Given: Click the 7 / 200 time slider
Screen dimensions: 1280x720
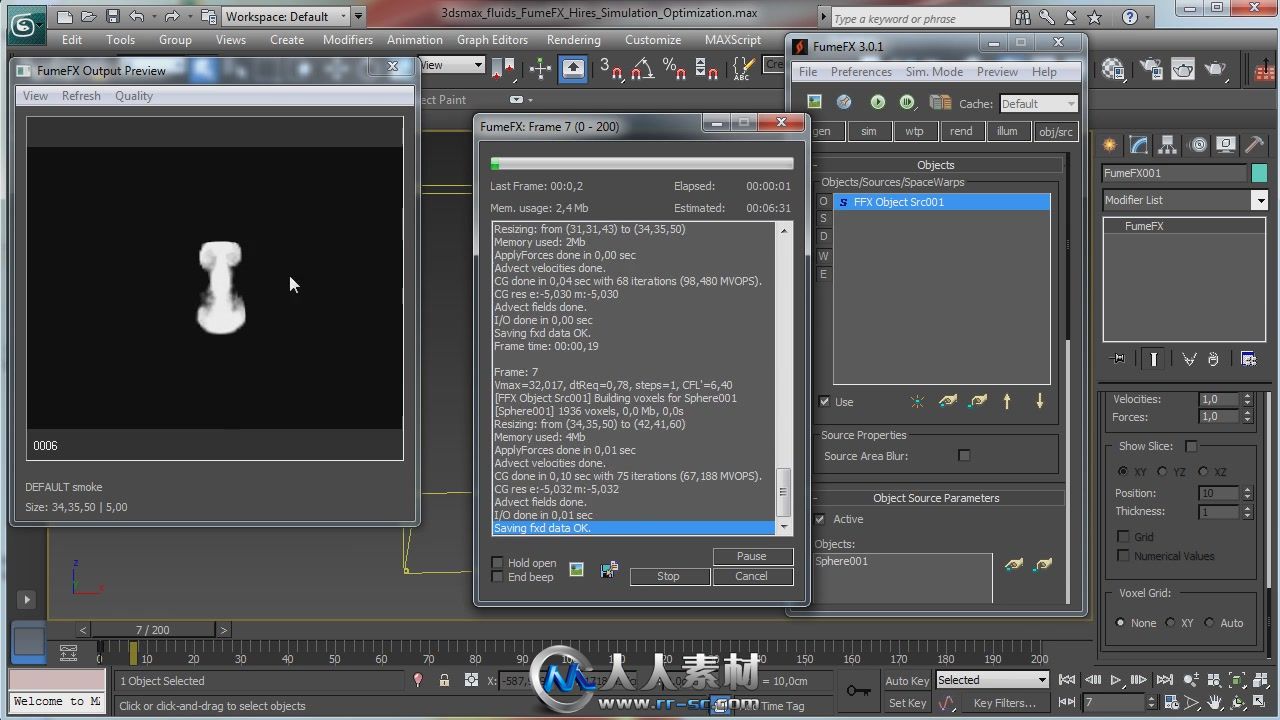Looking at the screenshot, I should click(153, 630).
